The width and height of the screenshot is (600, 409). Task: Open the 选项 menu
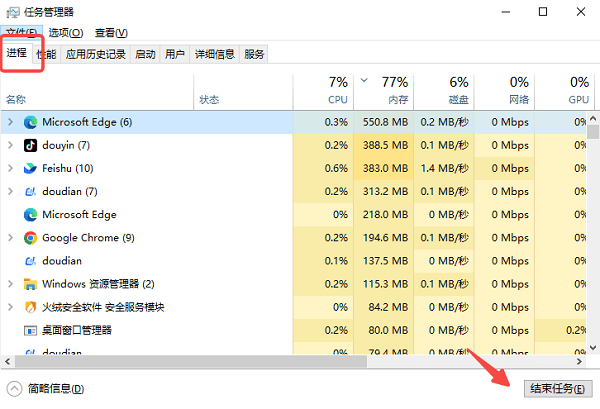[66, 32]
